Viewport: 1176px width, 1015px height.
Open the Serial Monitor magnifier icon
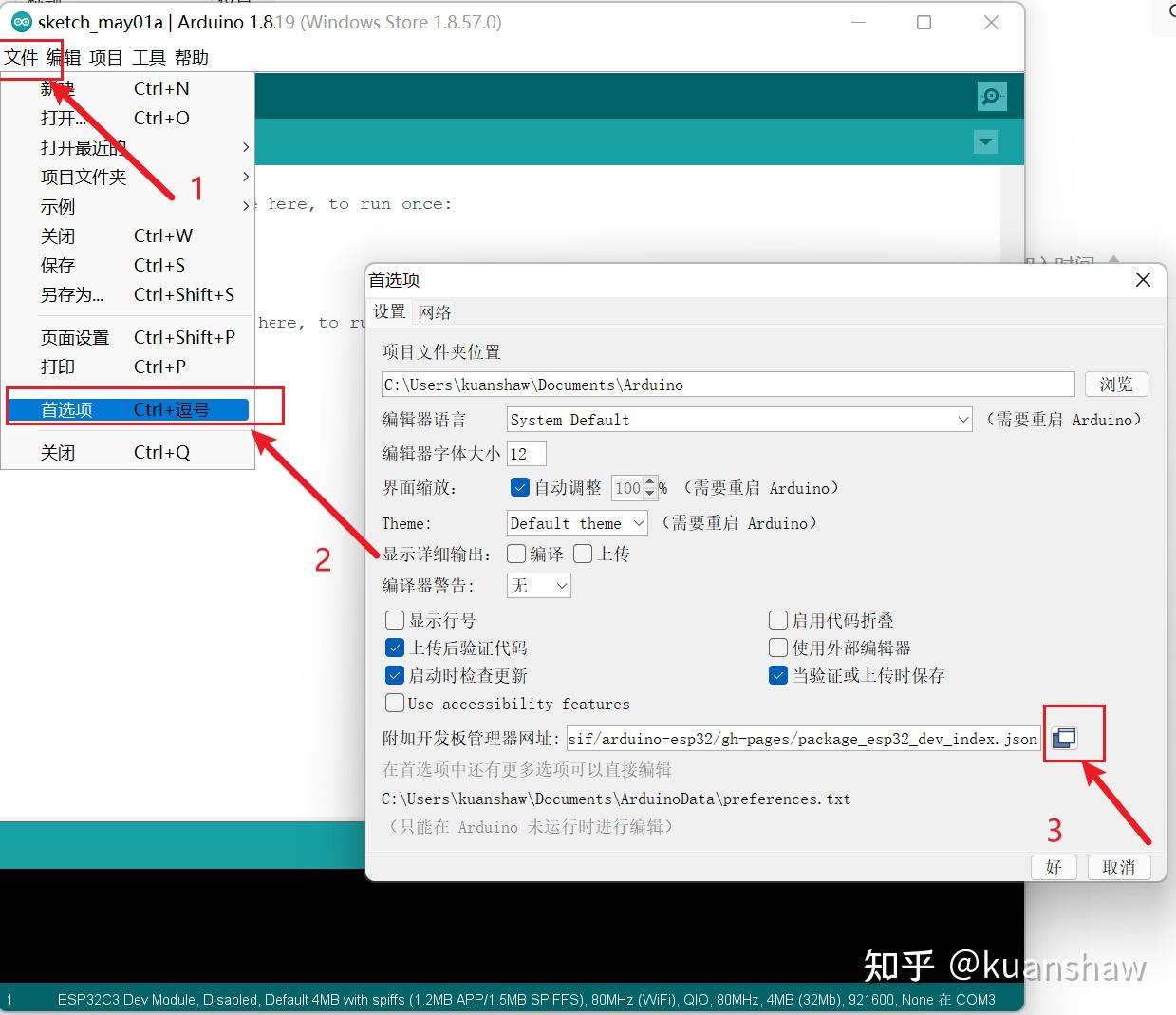click(x=991, y=96)
